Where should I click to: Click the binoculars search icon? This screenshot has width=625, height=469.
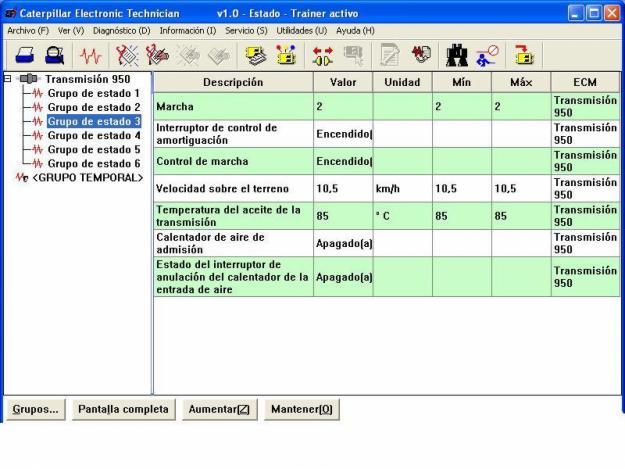point(457,55)
